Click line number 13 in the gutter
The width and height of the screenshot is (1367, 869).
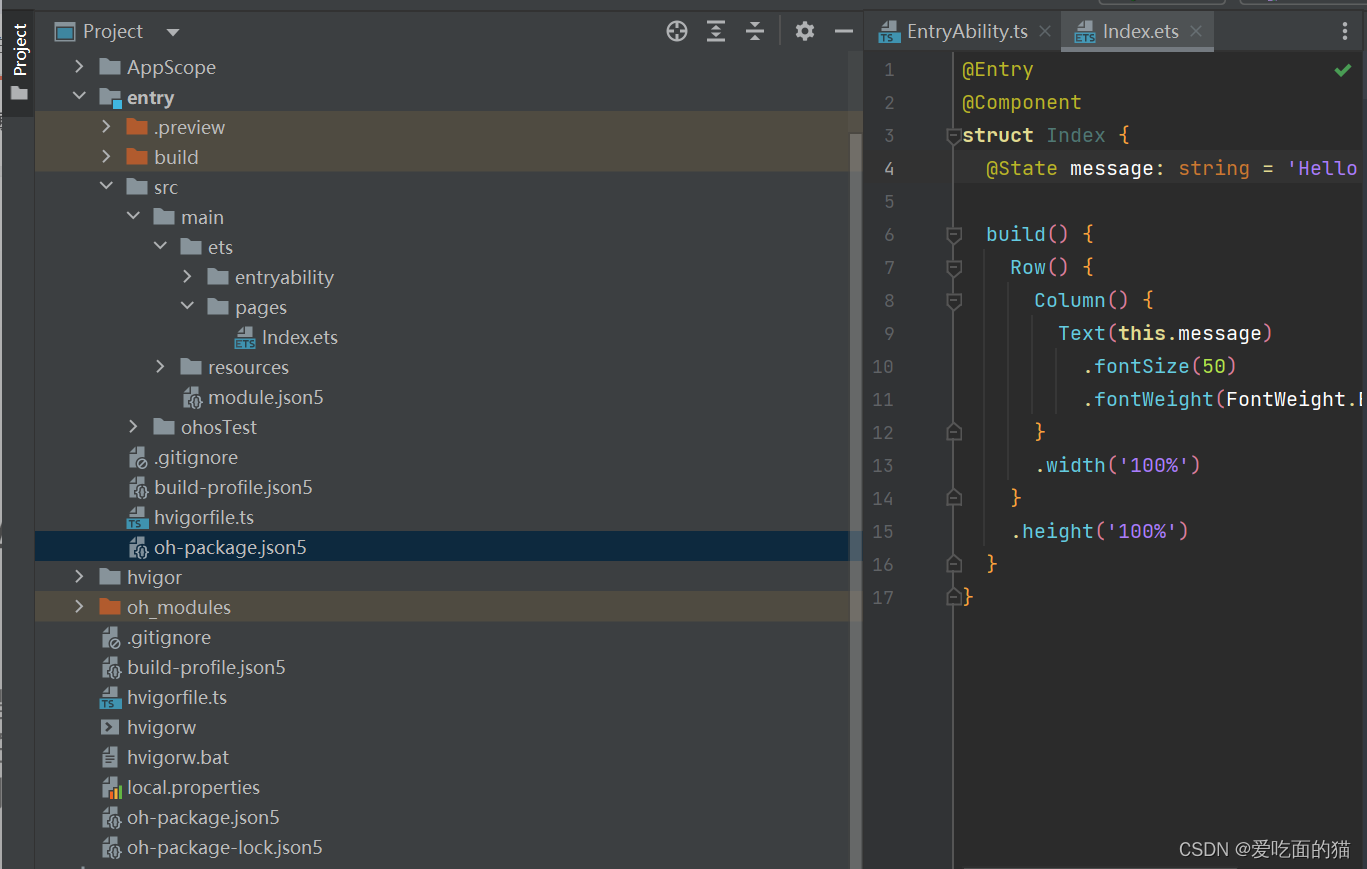[883, 465]
